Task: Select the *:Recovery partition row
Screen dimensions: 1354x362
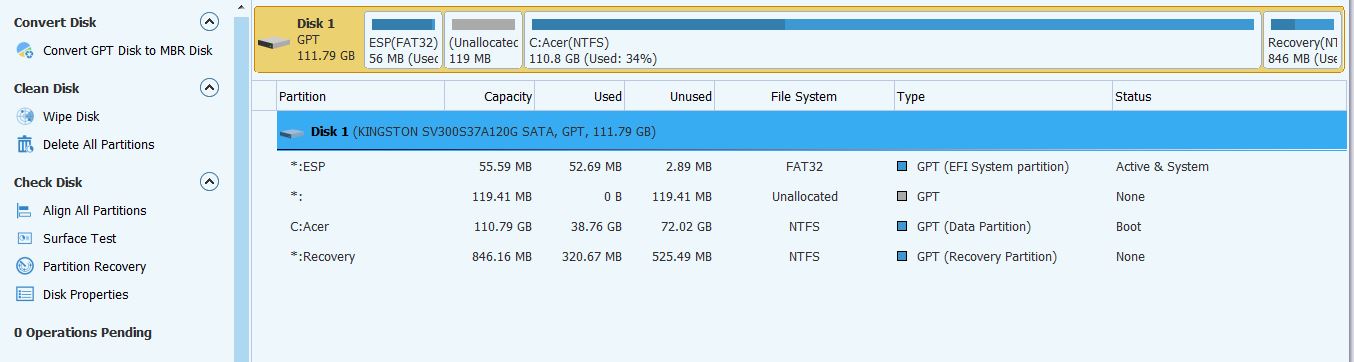Action: coord(811,257)
